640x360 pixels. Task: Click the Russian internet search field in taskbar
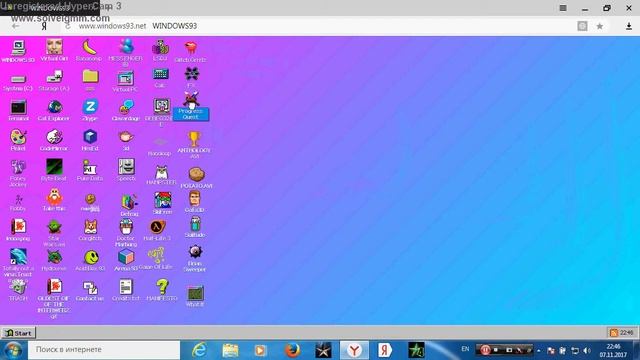(104, 350)
